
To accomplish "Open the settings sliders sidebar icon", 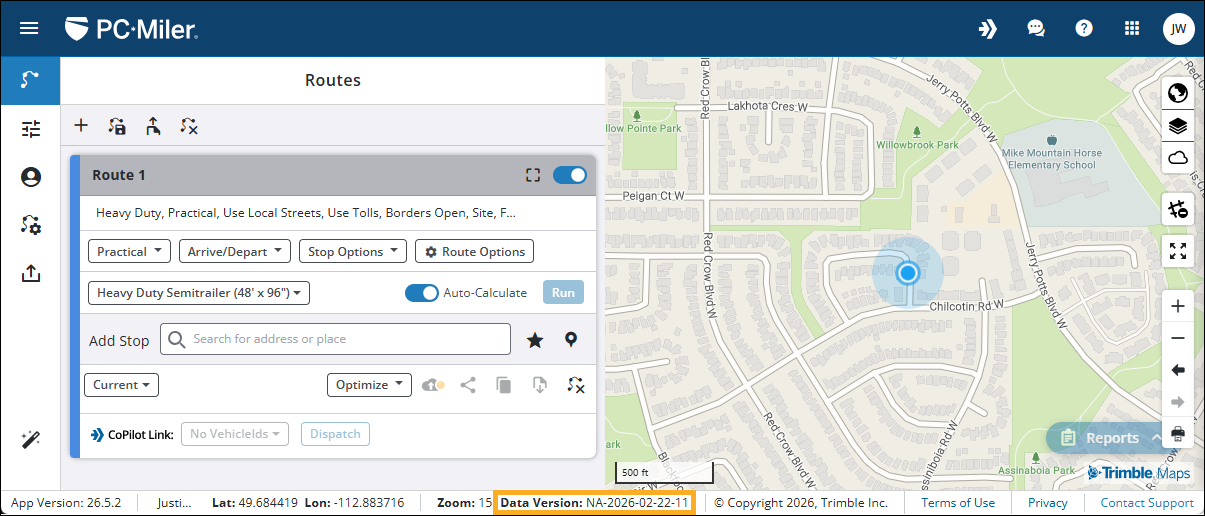I will [x=30, y=128].
